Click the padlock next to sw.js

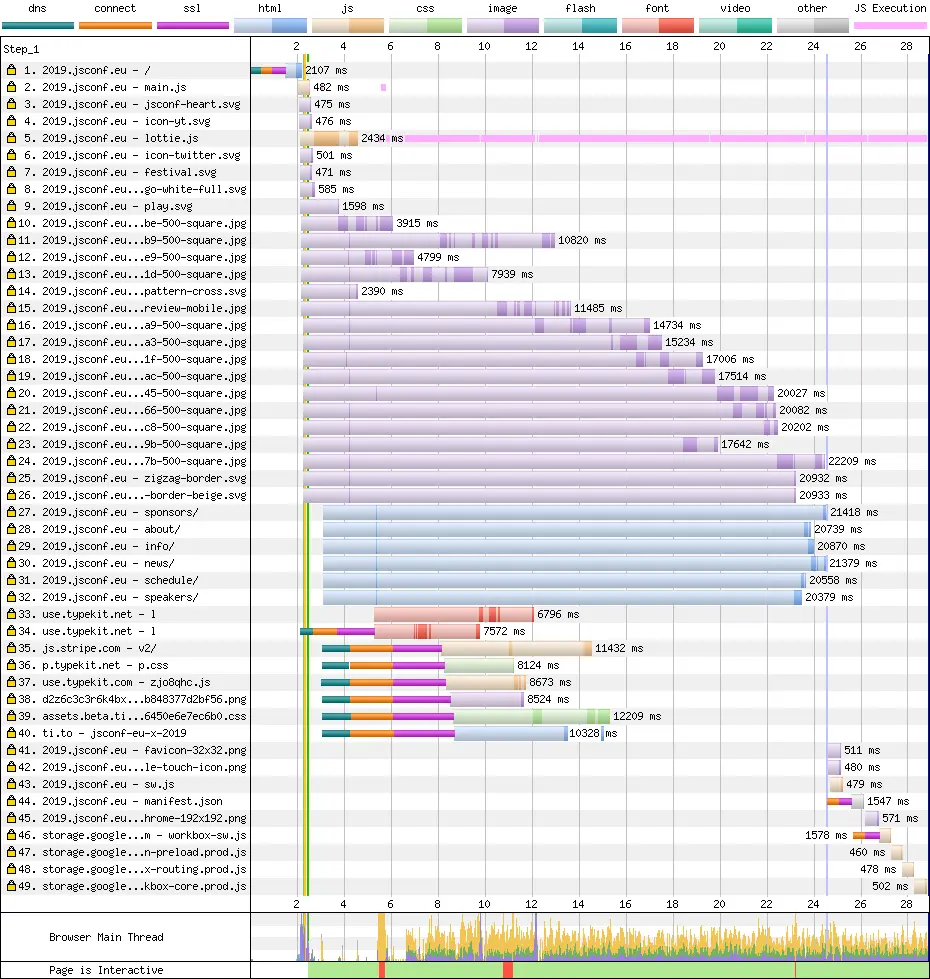(9, 784)
